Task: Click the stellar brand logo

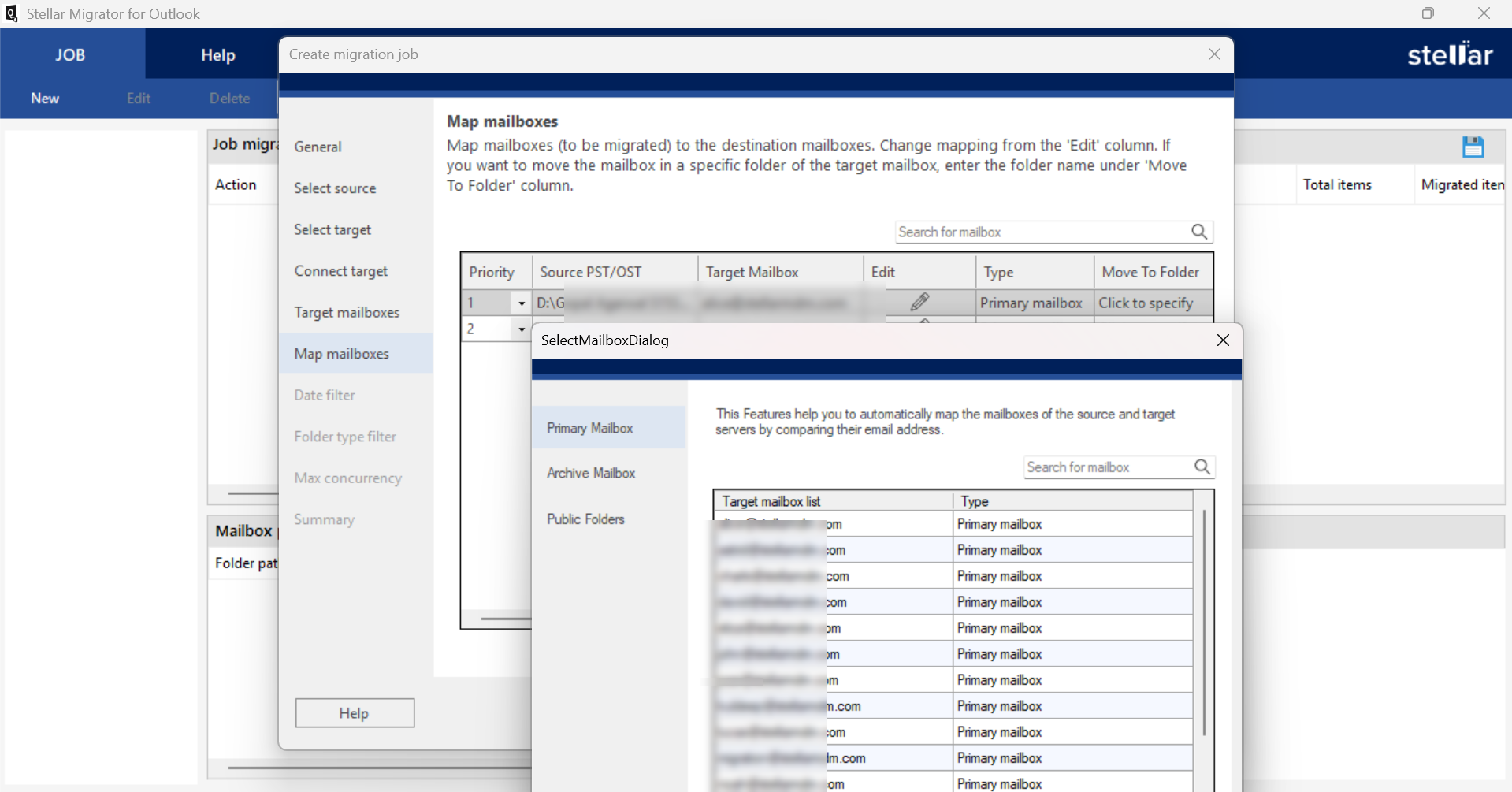Action: 1450,54
